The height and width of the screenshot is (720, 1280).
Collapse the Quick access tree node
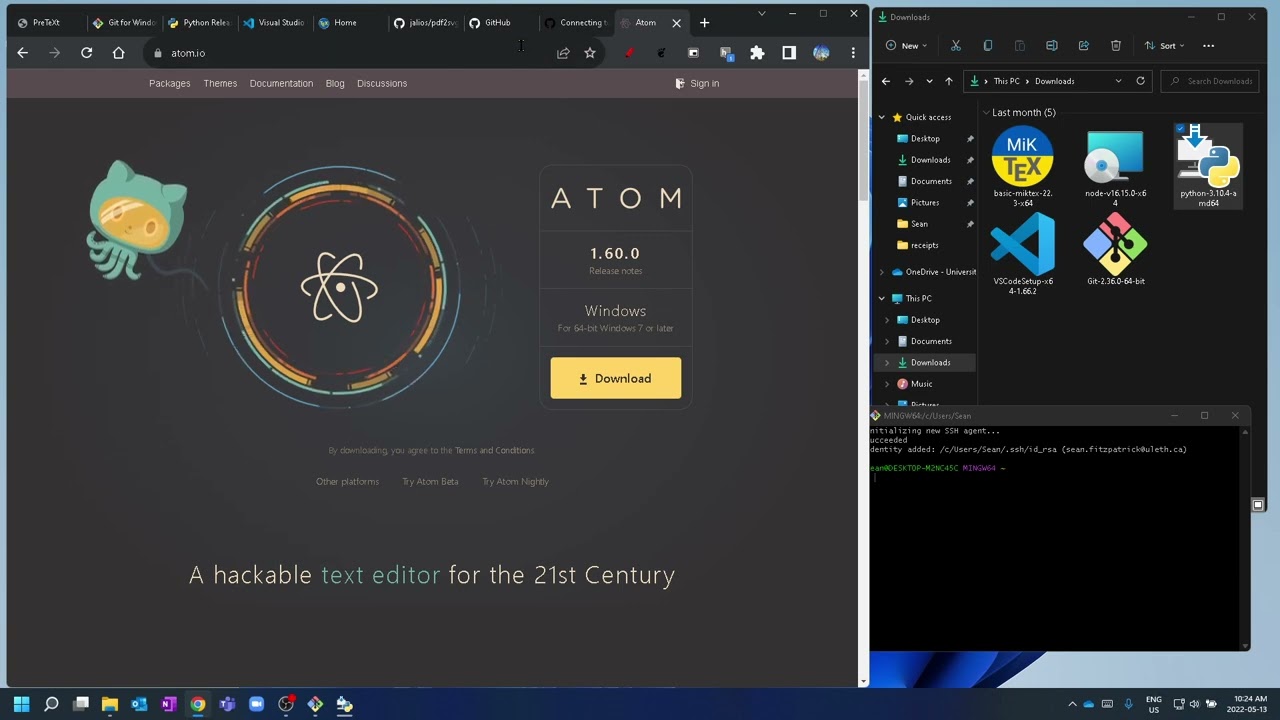pos(881,117)
